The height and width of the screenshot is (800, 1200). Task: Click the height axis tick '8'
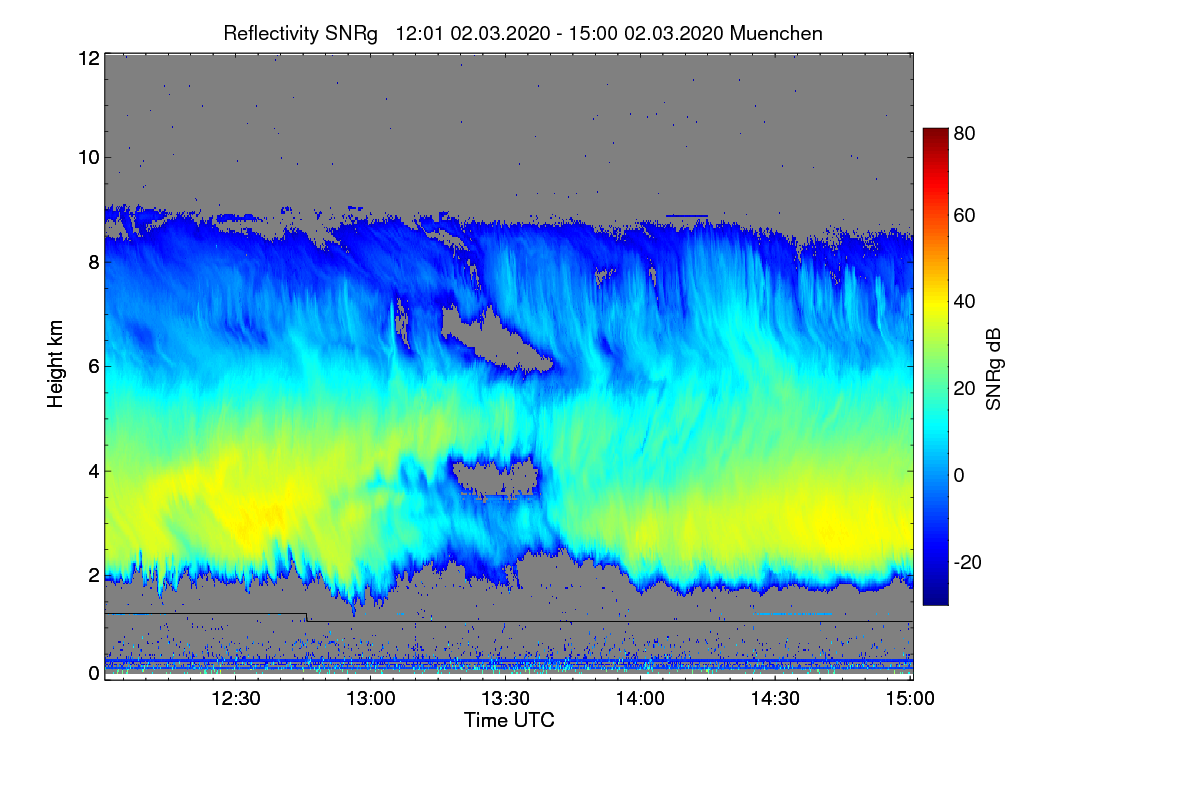point(92,263)
